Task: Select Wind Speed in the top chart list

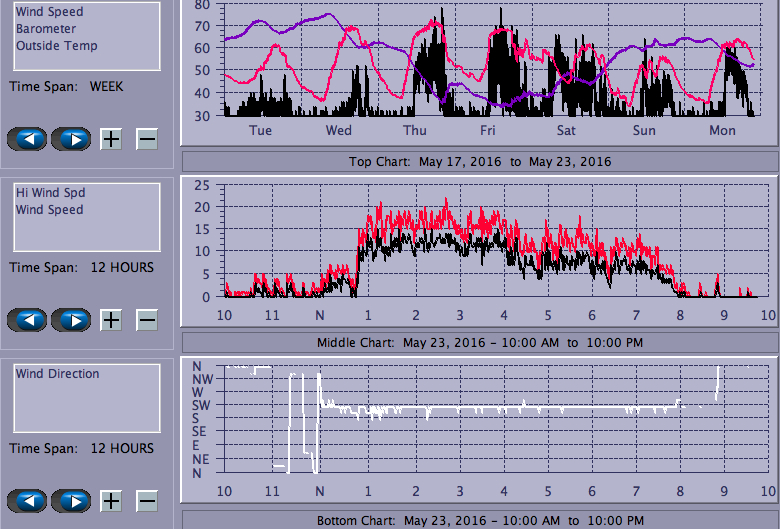Action: (49, 12)
